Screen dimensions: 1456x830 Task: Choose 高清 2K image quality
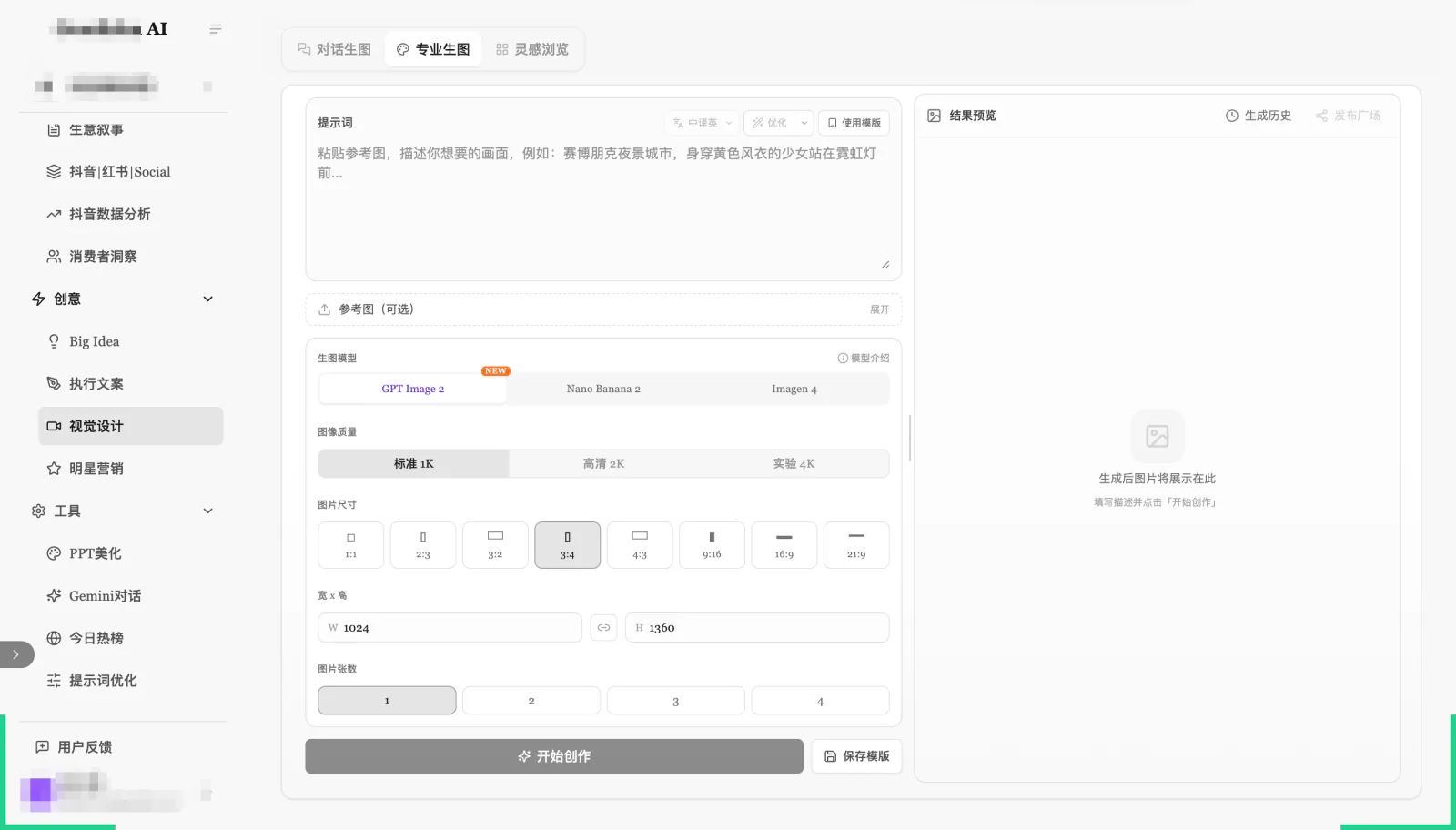click(603, 463)
